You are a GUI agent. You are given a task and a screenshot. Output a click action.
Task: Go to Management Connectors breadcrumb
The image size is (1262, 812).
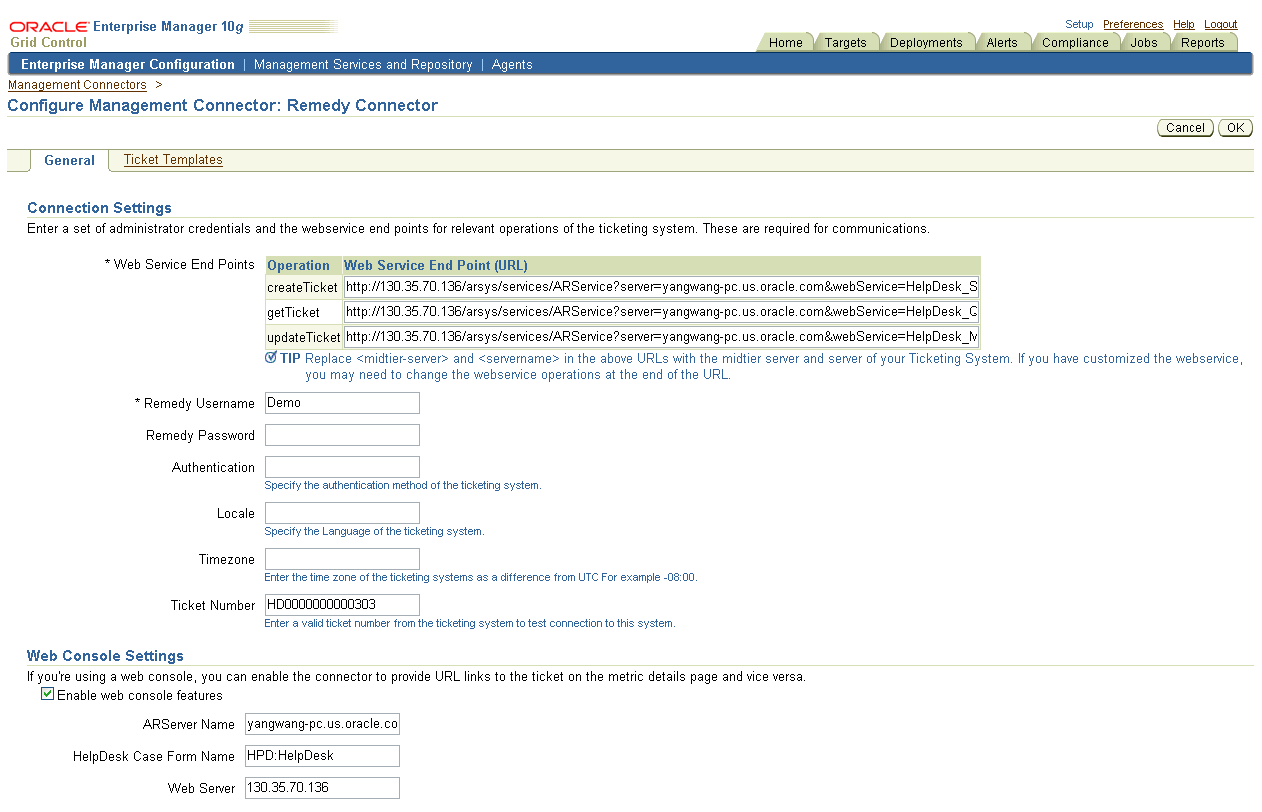tap(77, 85)
